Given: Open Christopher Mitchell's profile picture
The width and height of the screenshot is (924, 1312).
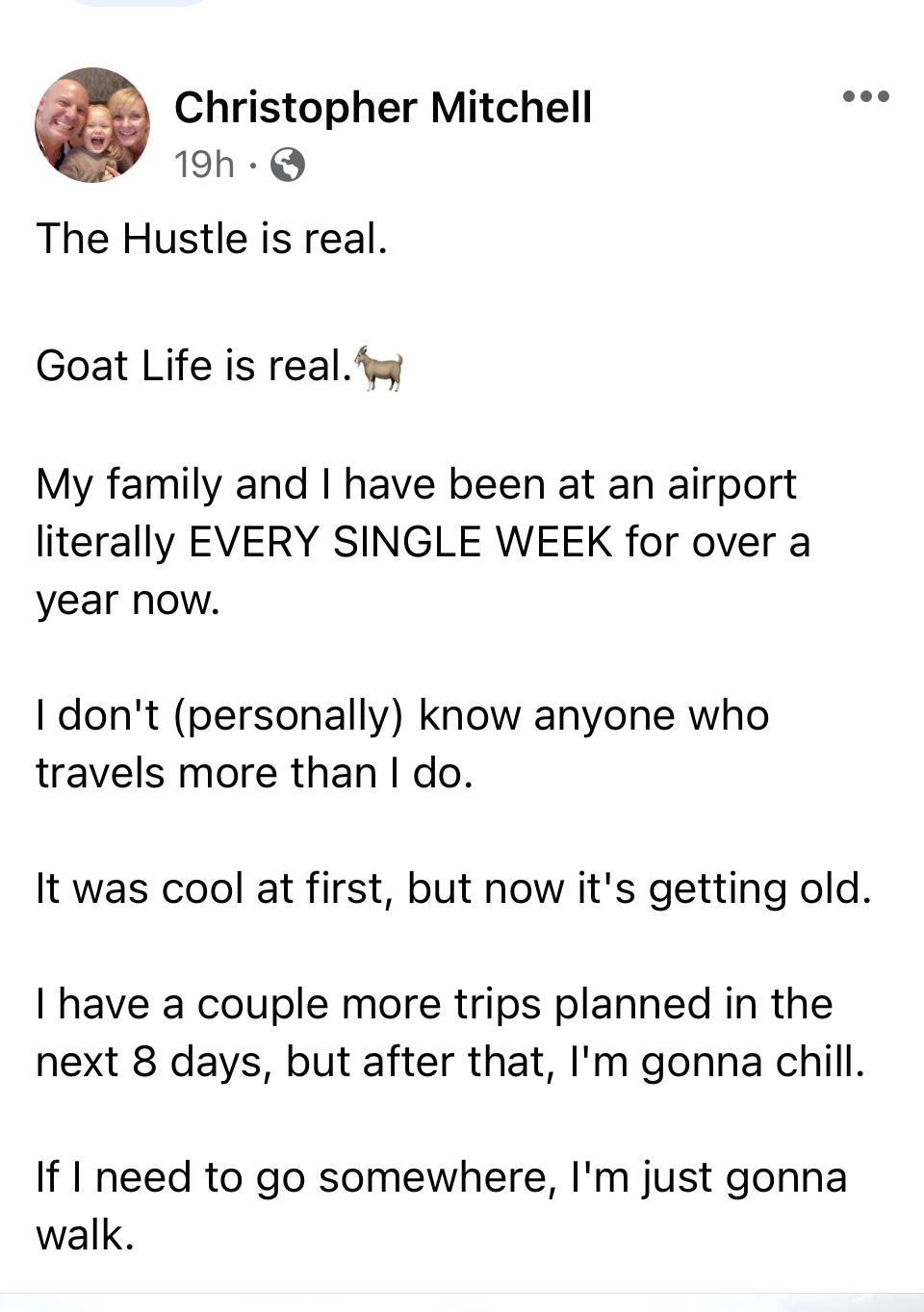Looking at the screenshot, I should tap(92, 125).
